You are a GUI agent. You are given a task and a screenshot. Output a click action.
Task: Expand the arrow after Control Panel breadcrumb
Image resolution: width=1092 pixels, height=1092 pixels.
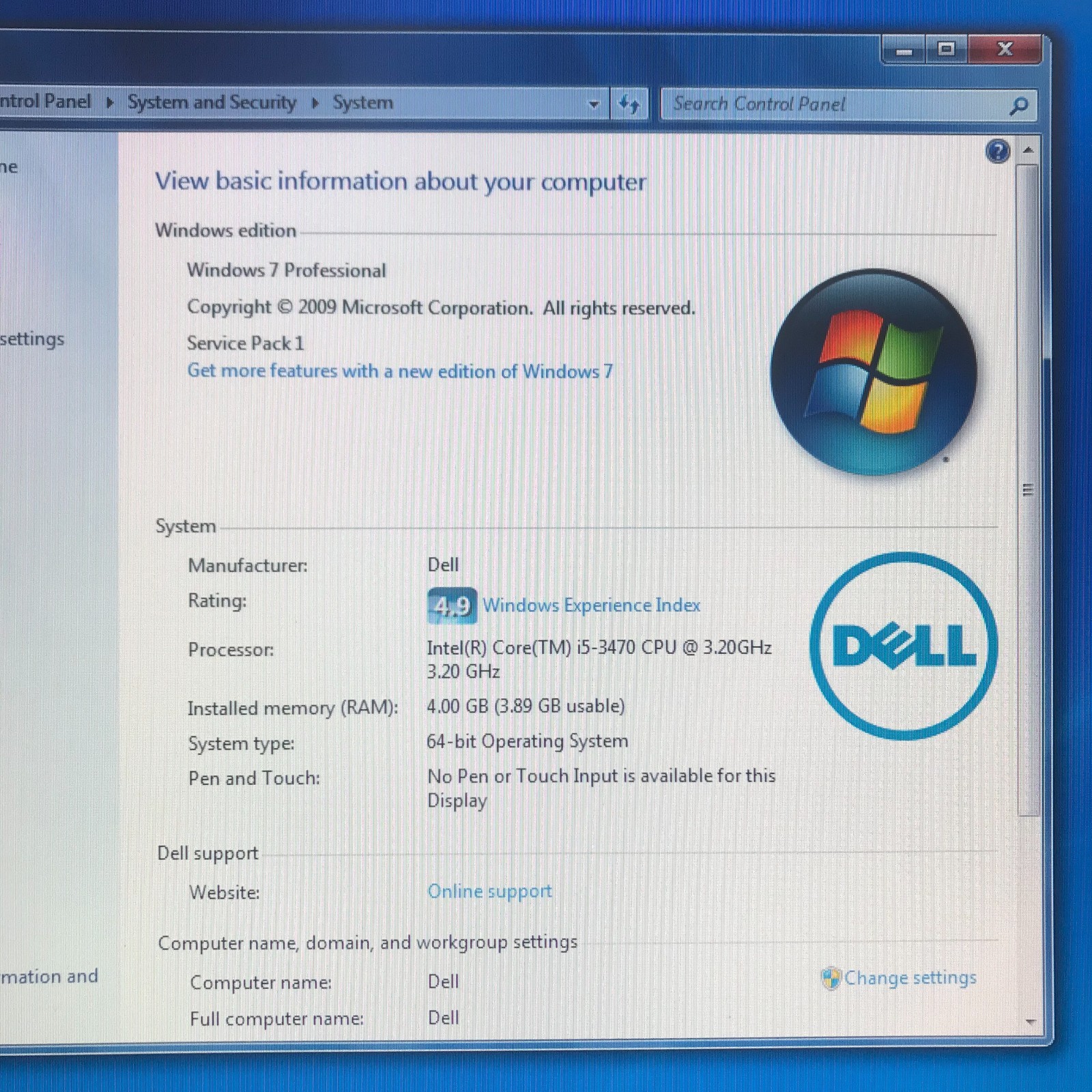click(110, 102)
